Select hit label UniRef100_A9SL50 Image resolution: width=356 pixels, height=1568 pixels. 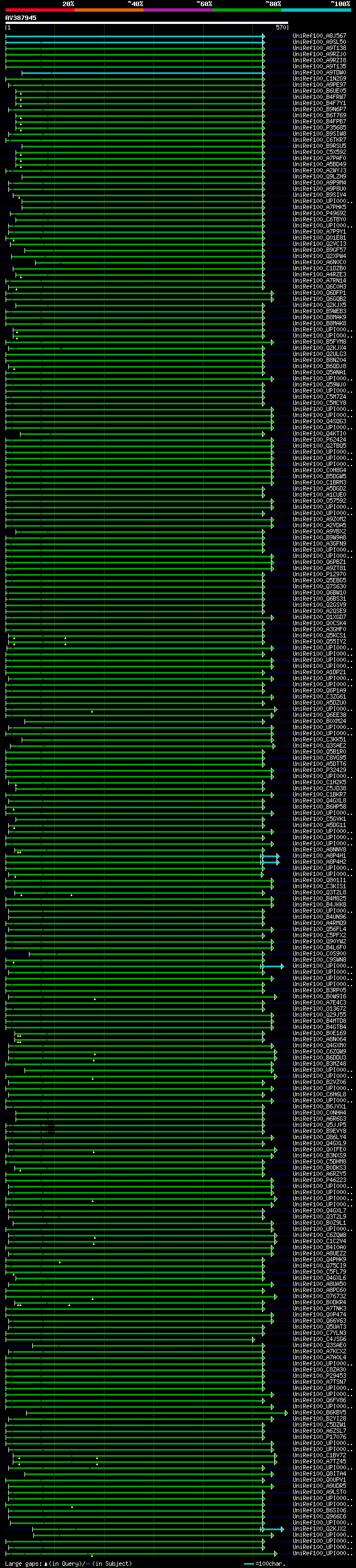coord(319,42)
